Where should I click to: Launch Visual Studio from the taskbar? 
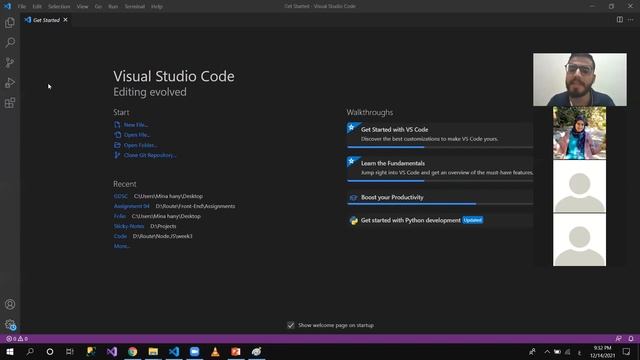[112, 351]
